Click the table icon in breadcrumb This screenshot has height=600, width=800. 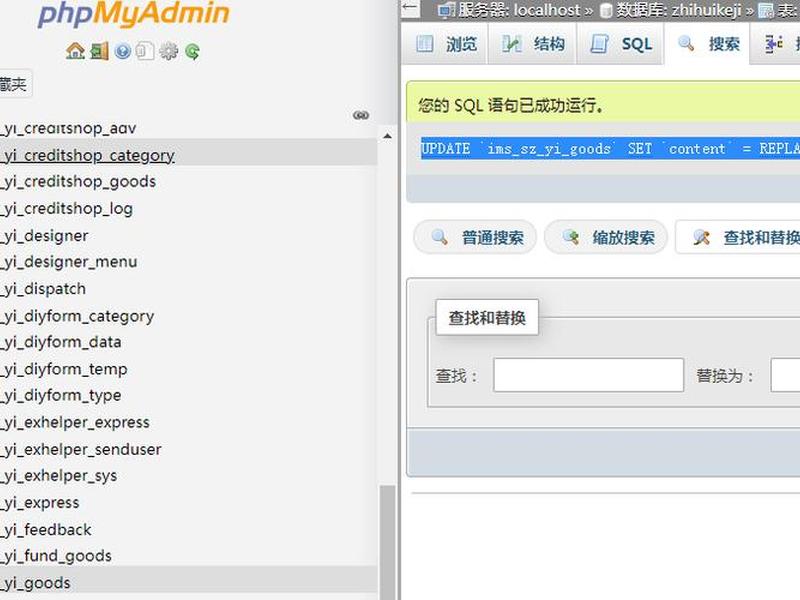click(x=766, y=10)
